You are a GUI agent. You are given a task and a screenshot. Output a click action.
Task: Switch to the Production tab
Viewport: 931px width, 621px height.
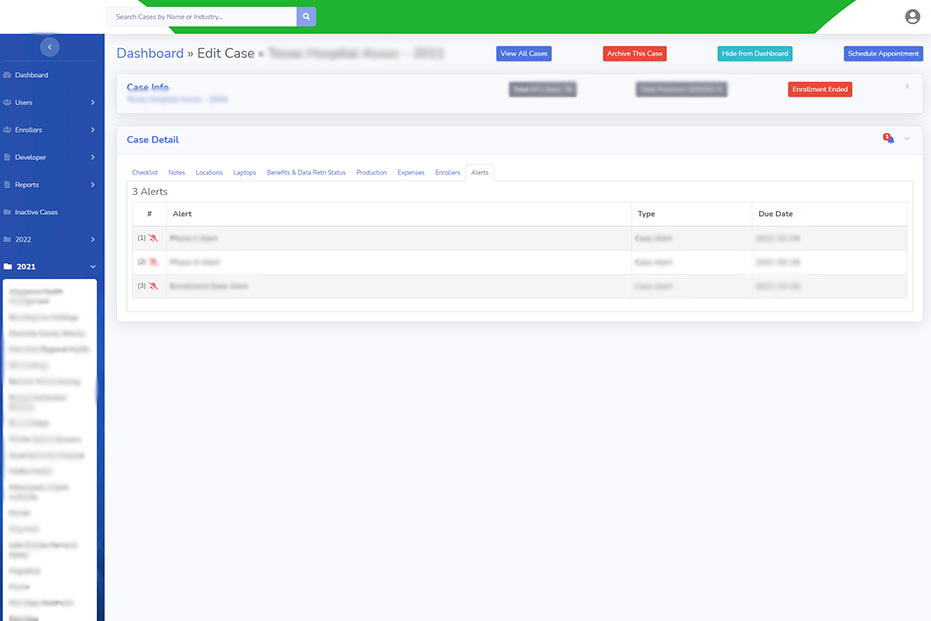click(x=372, y=173)
